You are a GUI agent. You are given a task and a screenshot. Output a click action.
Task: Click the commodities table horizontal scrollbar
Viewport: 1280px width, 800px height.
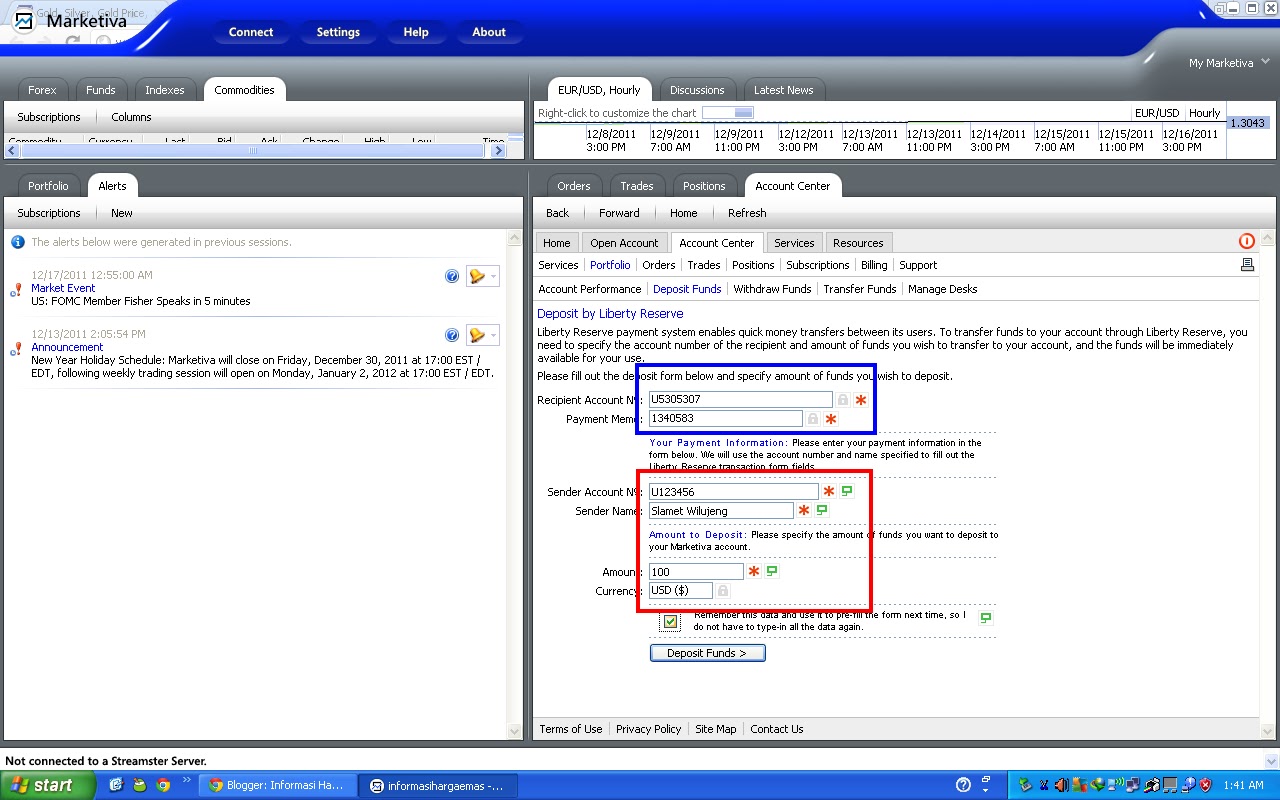254,151
